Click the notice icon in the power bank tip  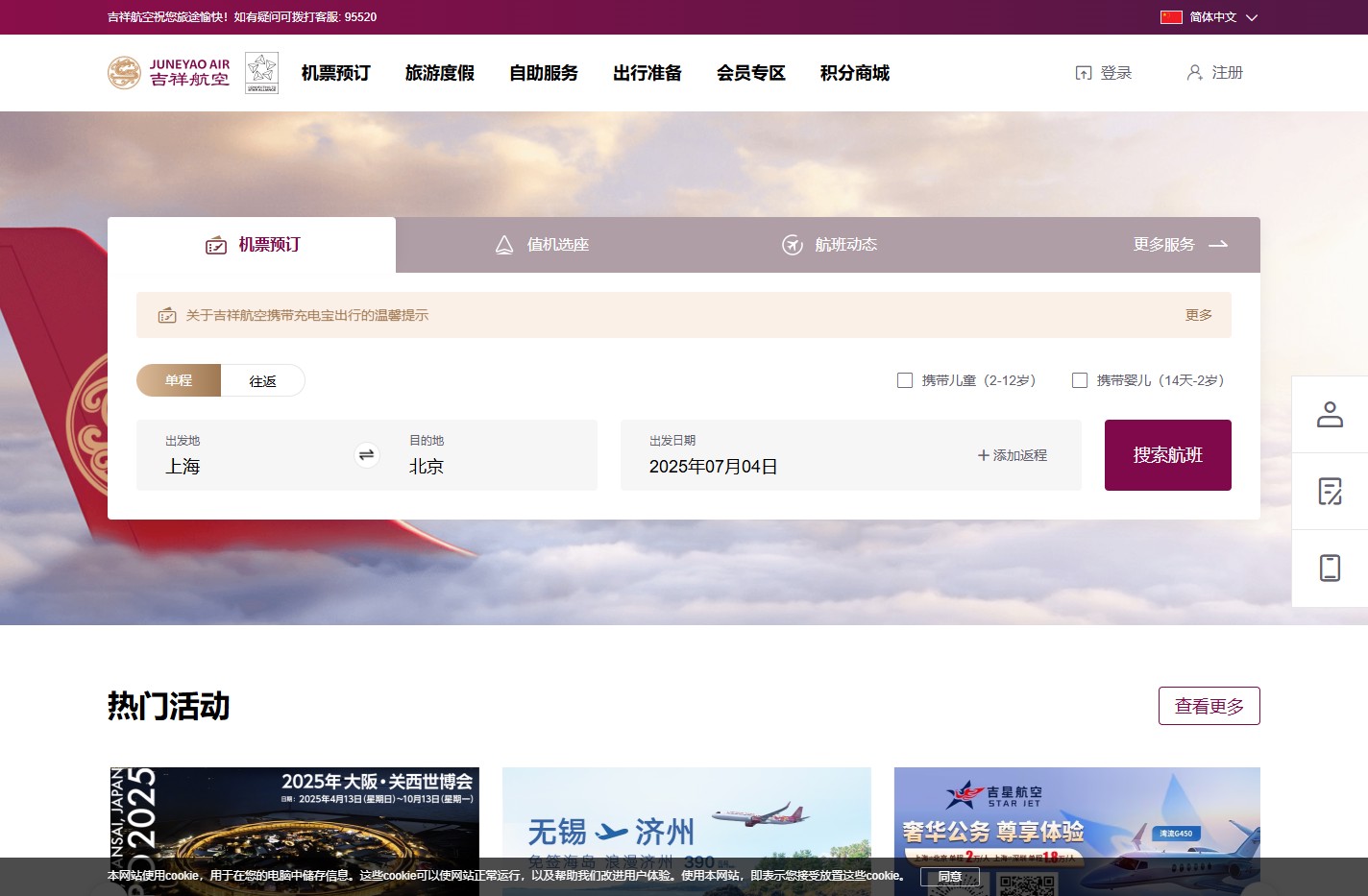click(x=167, y=315)
